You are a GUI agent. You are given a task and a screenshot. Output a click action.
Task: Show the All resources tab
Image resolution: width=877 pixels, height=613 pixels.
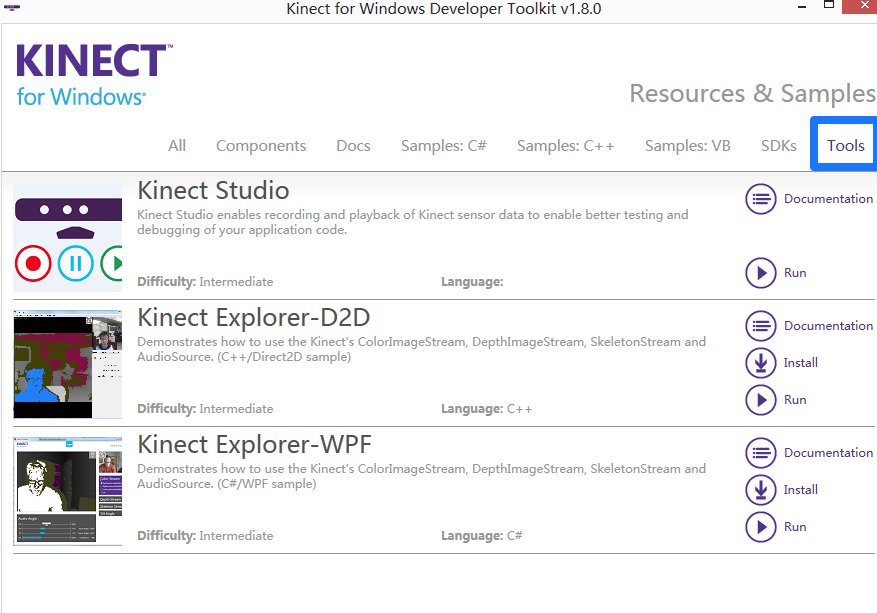[177, 146]
